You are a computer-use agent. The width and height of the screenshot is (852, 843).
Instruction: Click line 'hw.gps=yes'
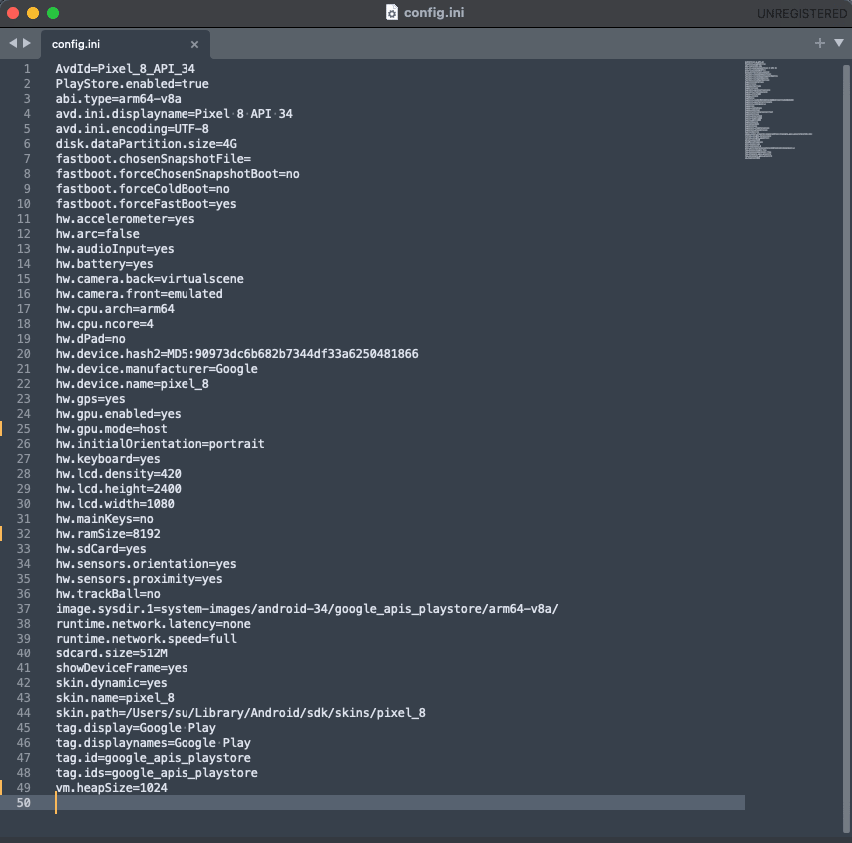(x=91, y=399)
